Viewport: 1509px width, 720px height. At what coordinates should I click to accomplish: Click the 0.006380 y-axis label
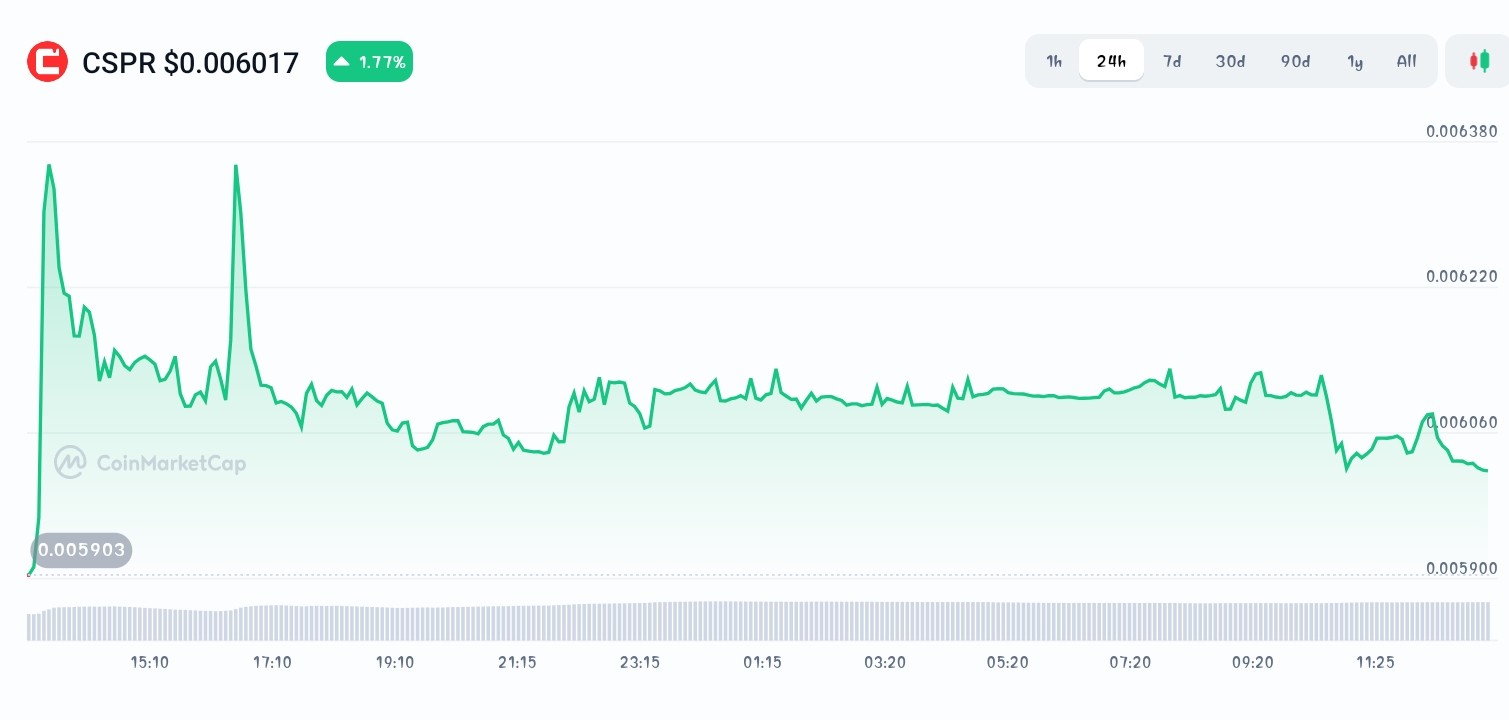(1462, 131)
